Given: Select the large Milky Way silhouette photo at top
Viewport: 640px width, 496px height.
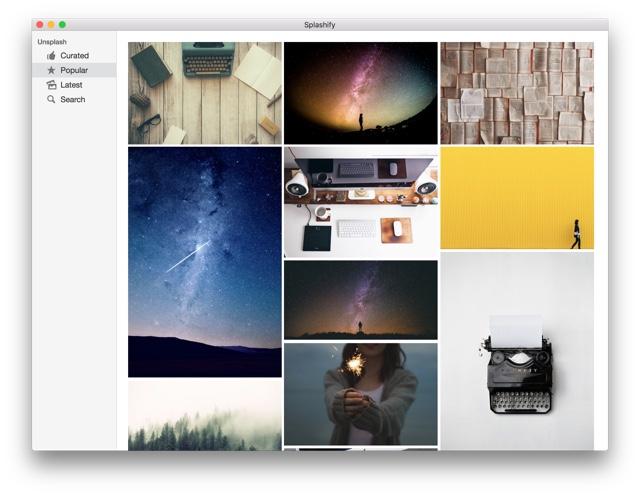Looking at the screenshot, I should (360, 93).
